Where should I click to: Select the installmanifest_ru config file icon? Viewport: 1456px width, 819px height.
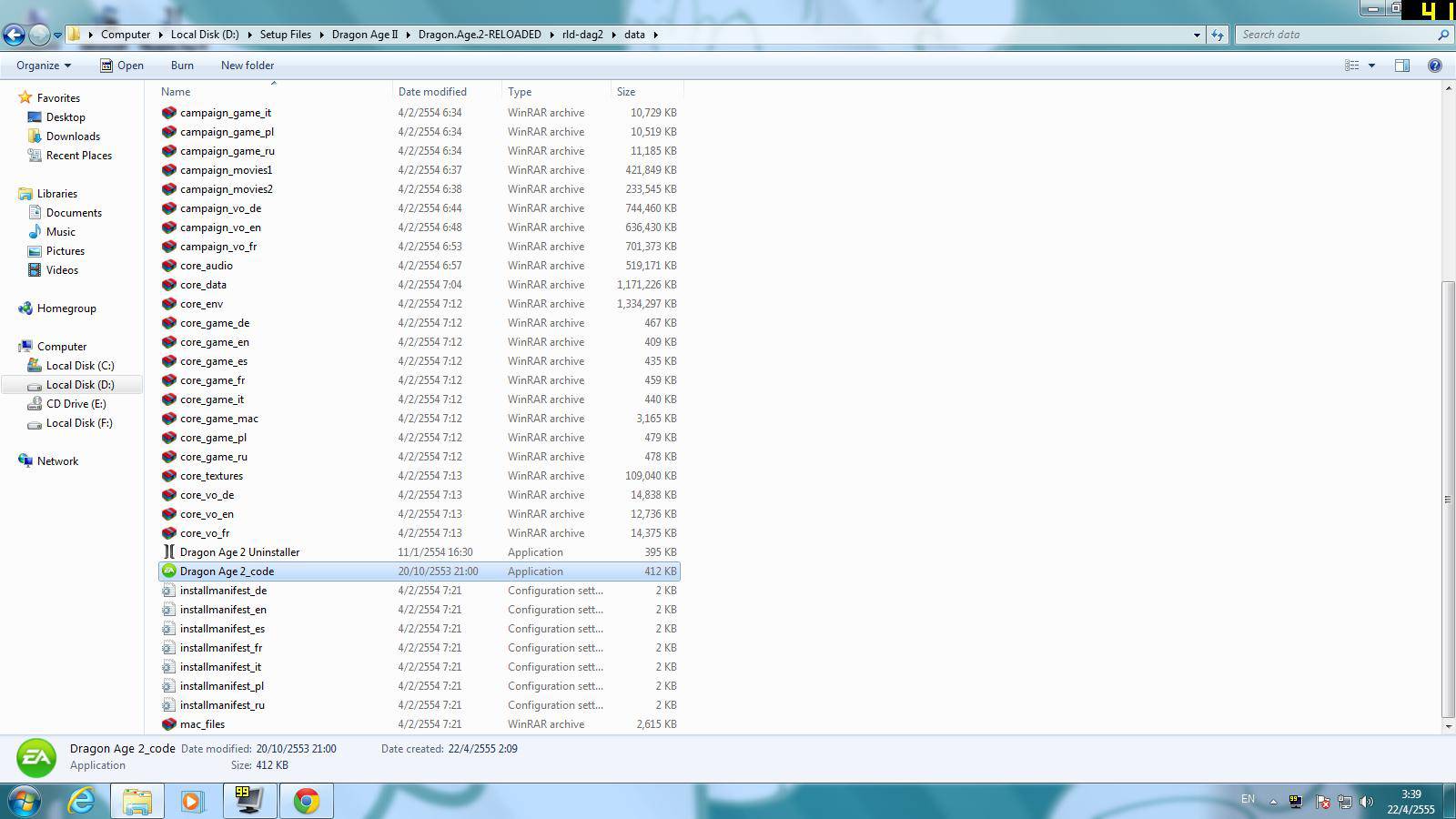tap(168, 705)
